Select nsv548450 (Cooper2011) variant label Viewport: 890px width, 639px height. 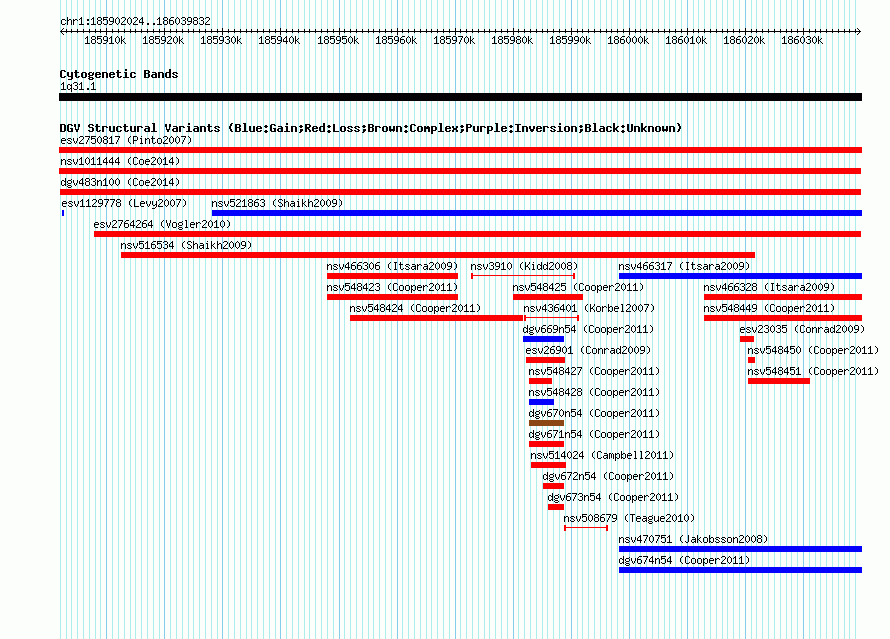(x=813, y=350)
